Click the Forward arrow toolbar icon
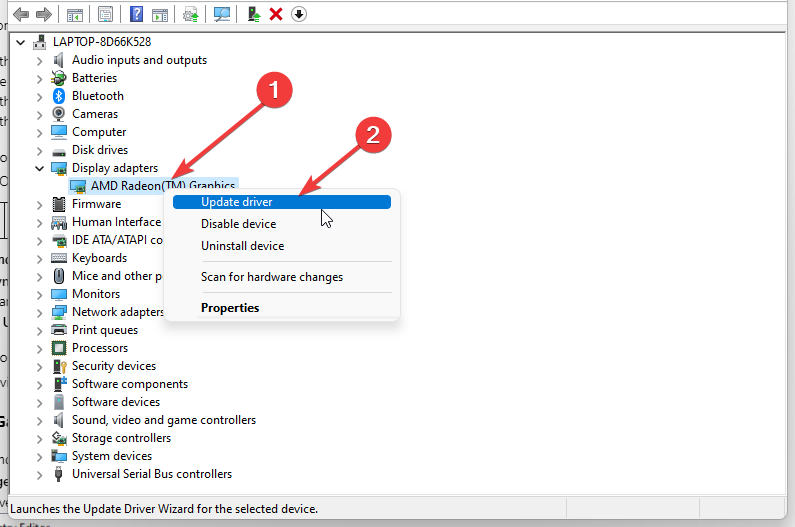This screenshot has width=795, height=527. (44, 14)
